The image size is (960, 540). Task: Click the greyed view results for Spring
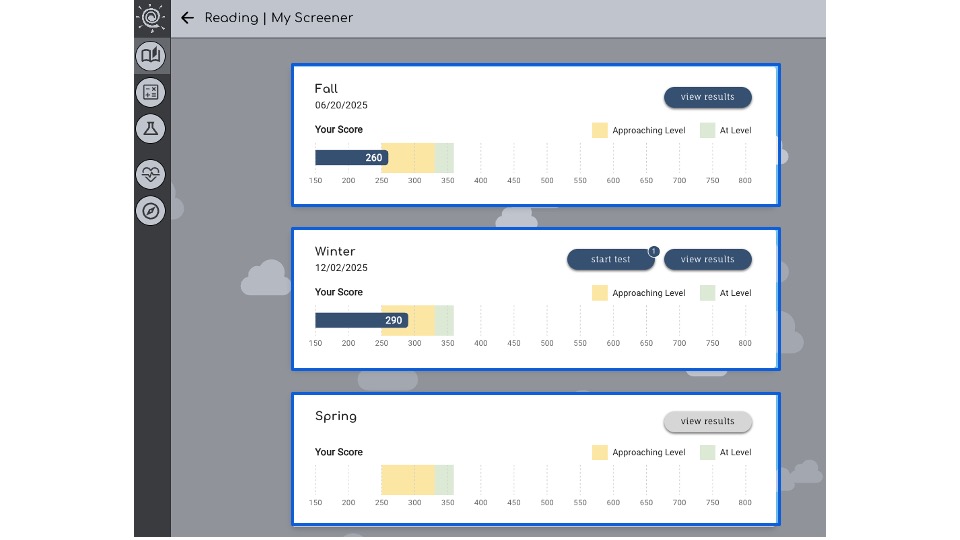tap(708, 421)
